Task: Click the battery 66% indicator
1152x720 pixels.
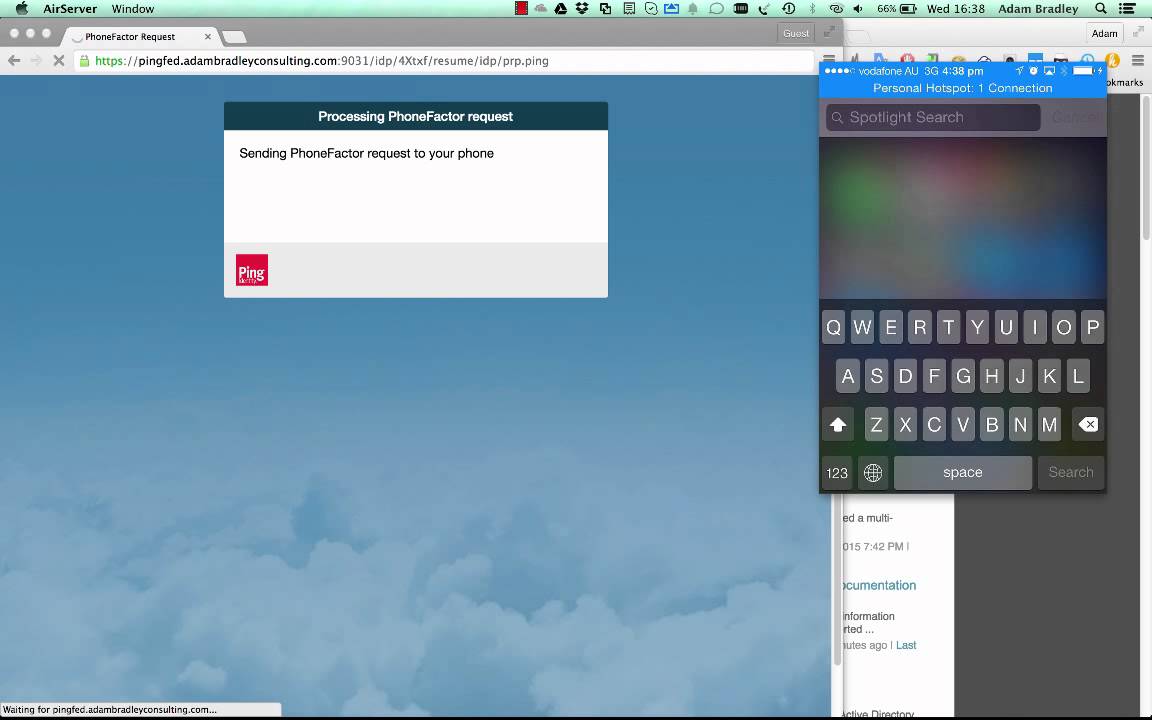Action: 896,9
